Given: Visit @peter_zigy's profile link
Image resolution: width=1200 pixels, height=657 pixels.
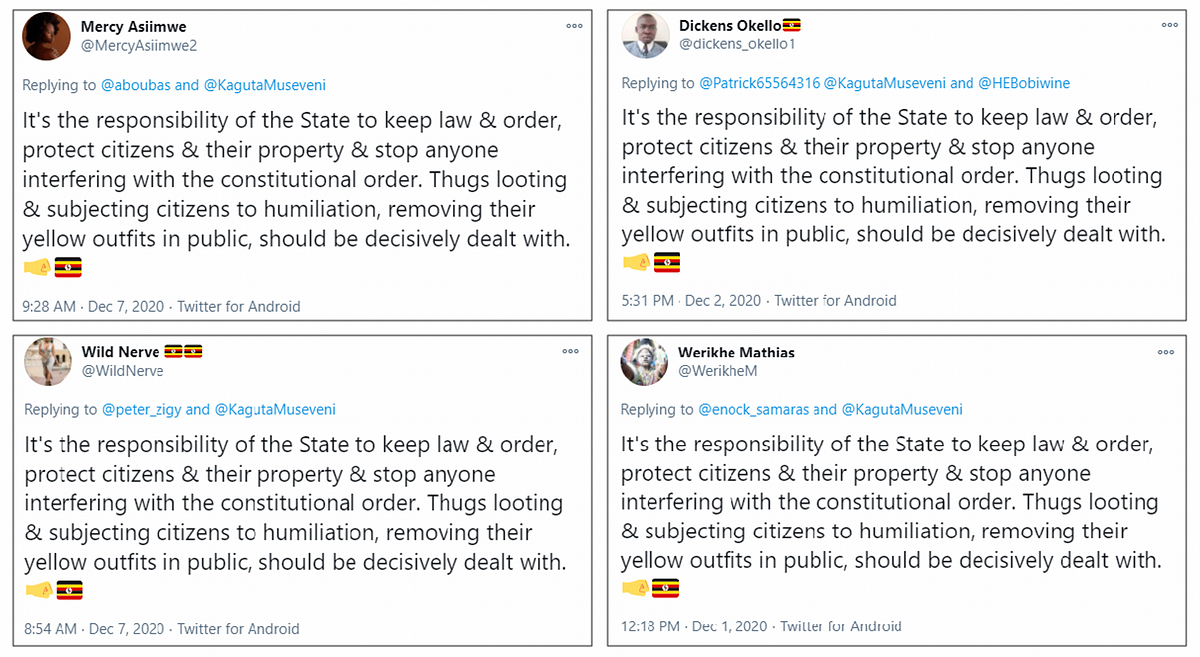Looking at the screenshot, I should tap(141, 409).
